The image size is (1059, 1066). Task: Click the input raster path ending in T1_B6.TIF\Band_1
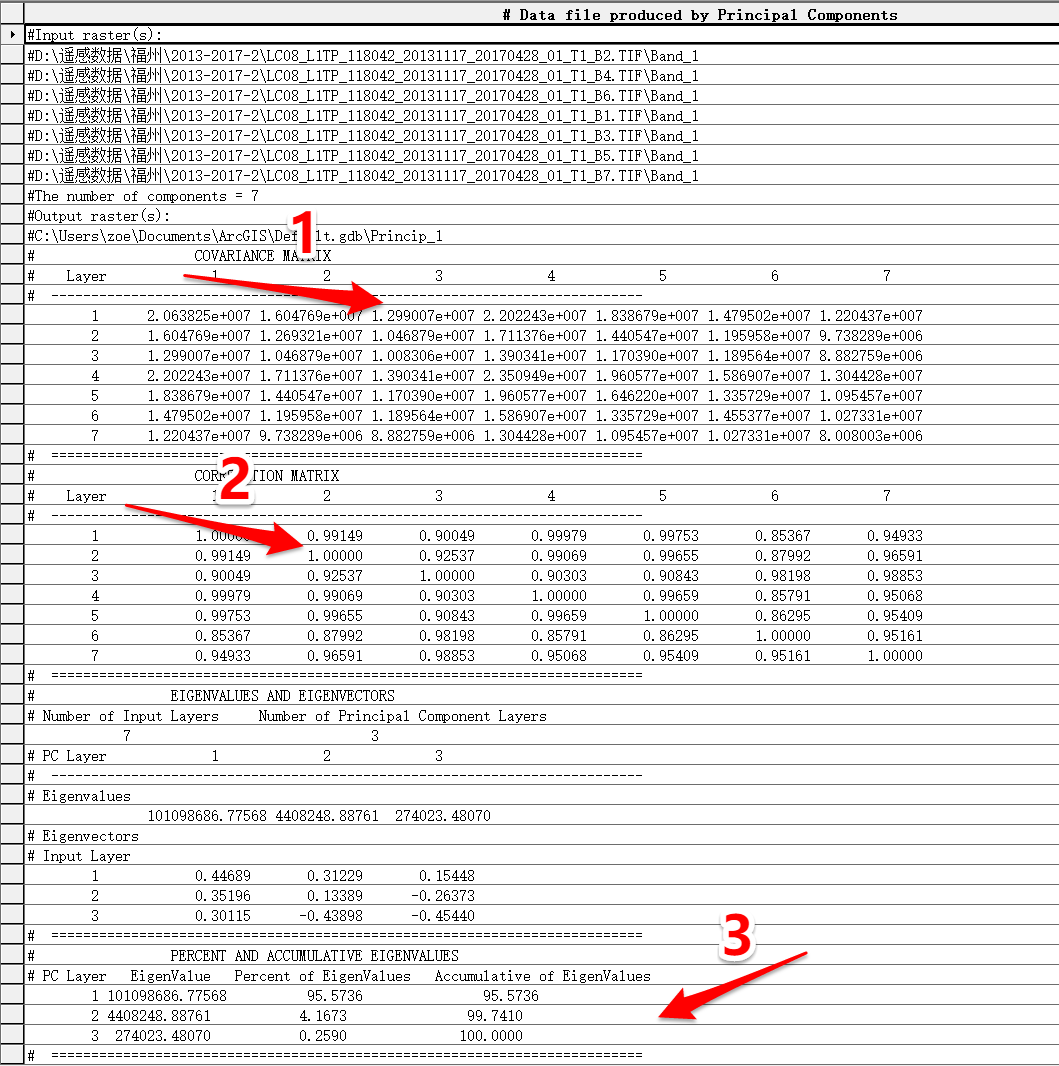point(363,96)
